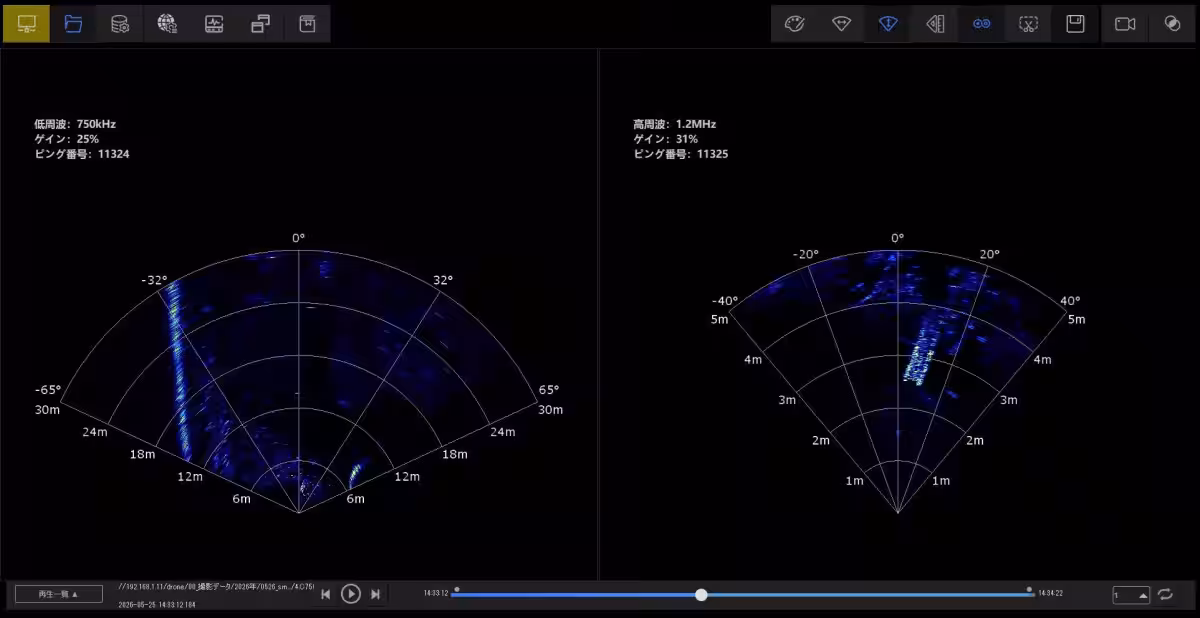Click the 14:33:12 start time label

[436, 594]
